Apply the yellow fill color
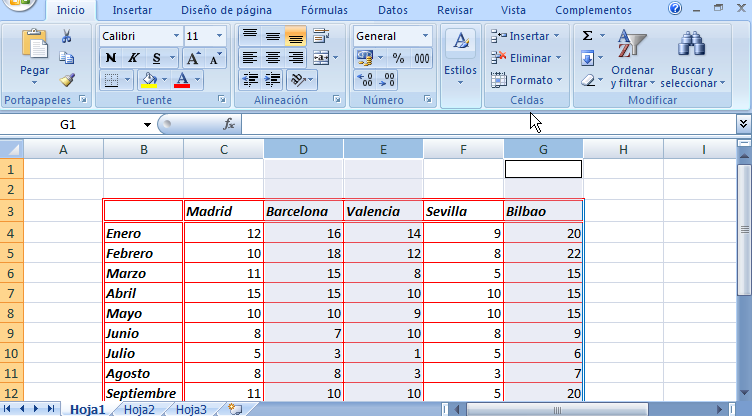 [150, 80]
